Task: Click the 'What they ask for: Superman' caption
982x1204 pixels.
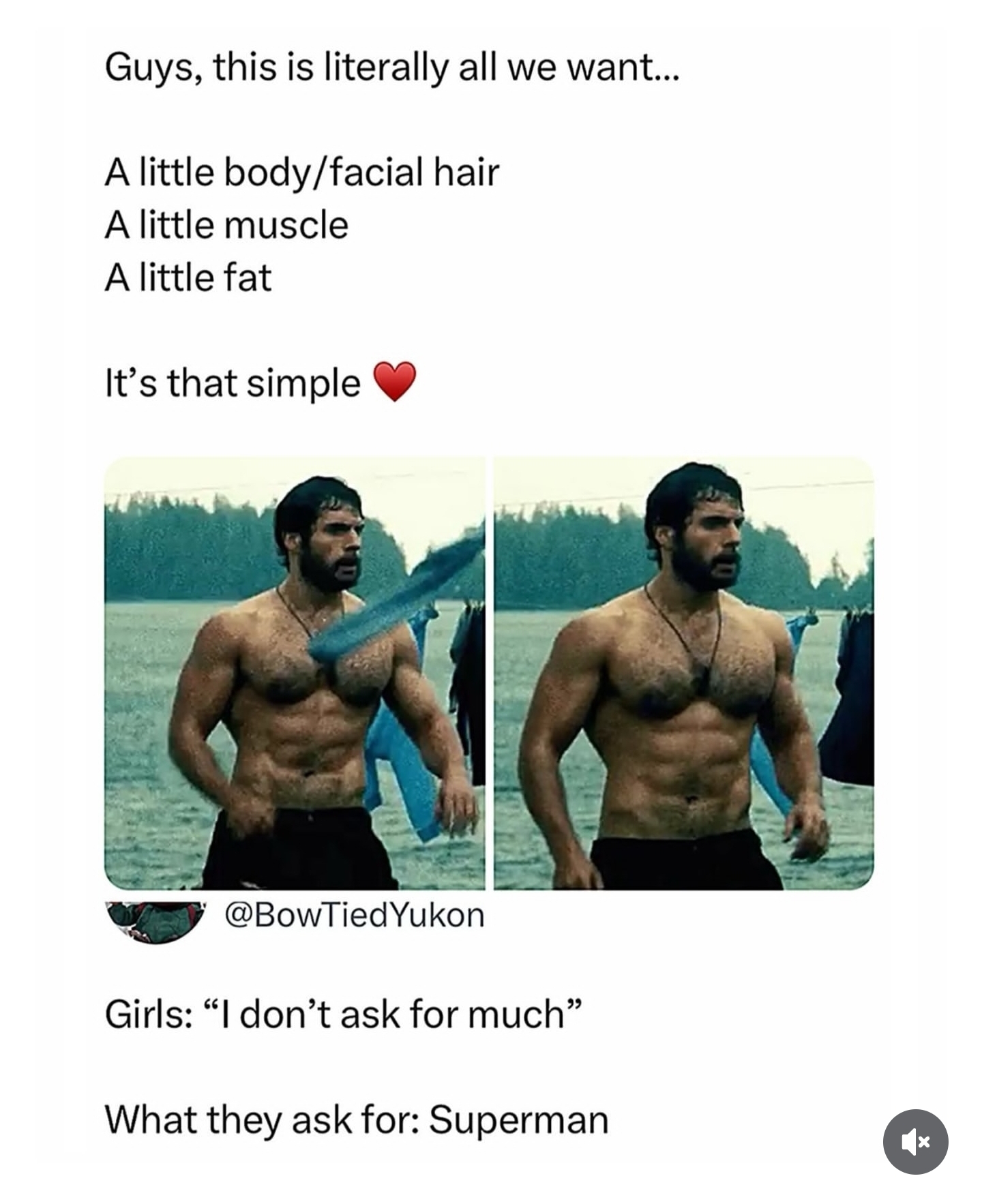Action: tap(357, 1119)
